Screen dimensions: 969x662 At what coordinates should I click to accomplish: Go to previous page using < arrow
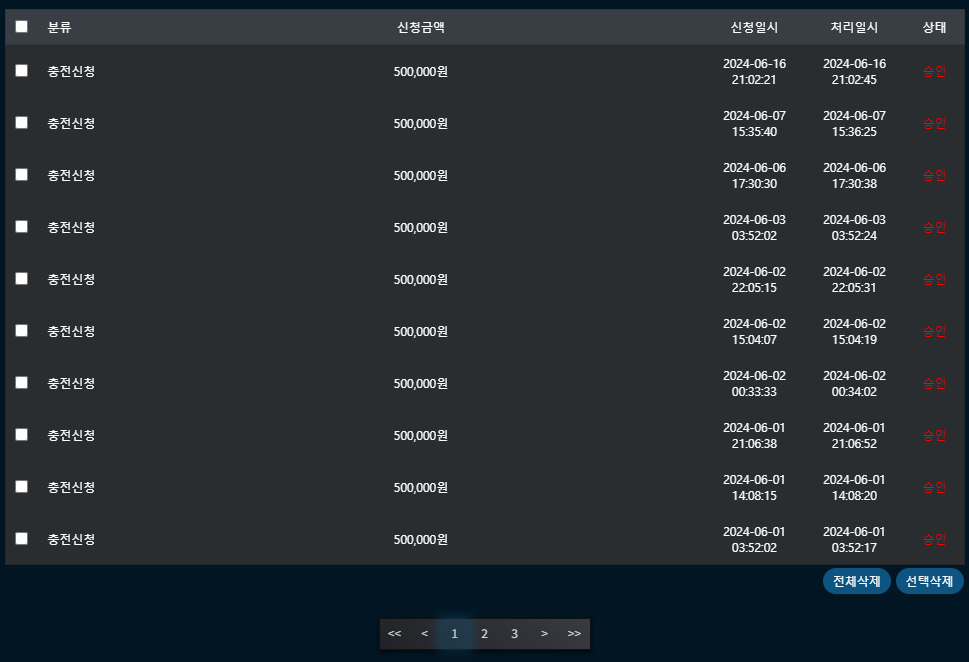click(x=424, y=634)
